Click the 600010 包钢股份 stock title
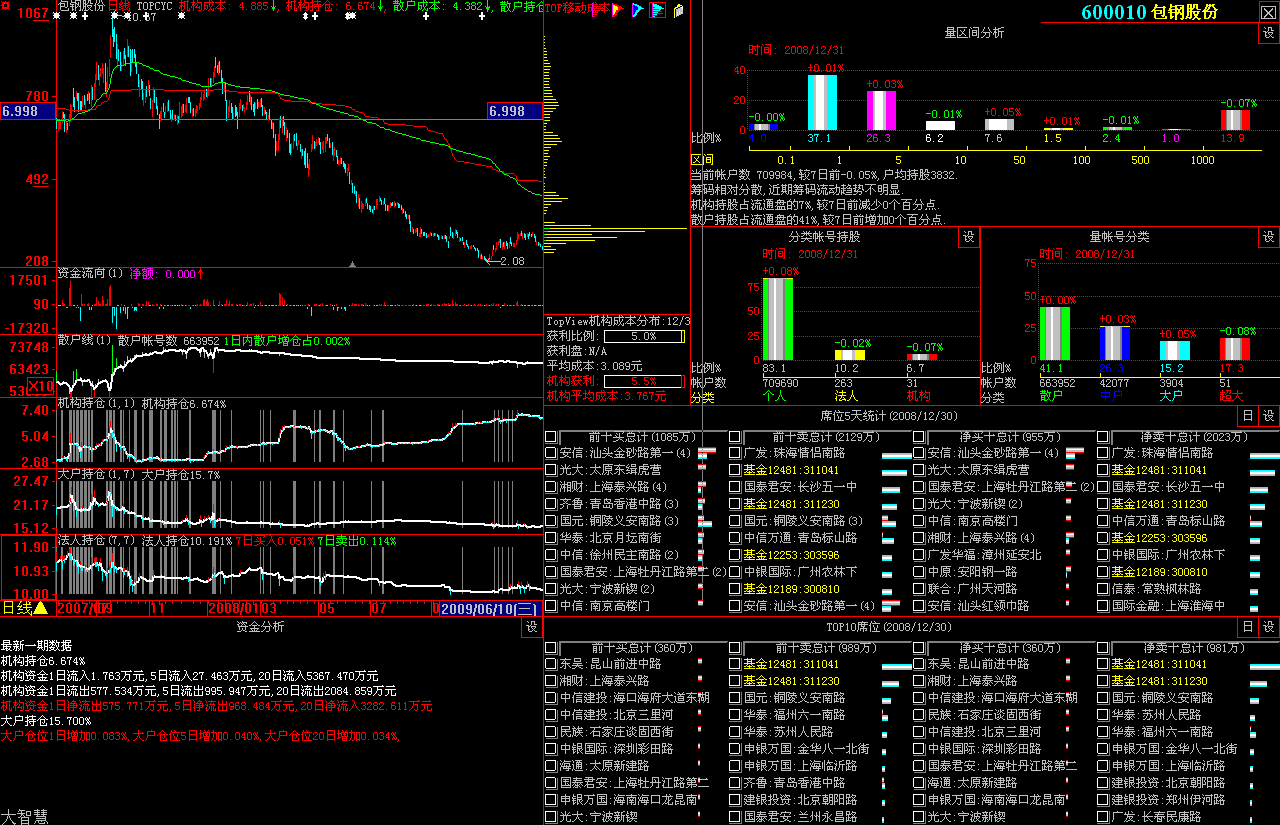The image size is (1280, 825). pyautogui.click(x=1149, y=12)
